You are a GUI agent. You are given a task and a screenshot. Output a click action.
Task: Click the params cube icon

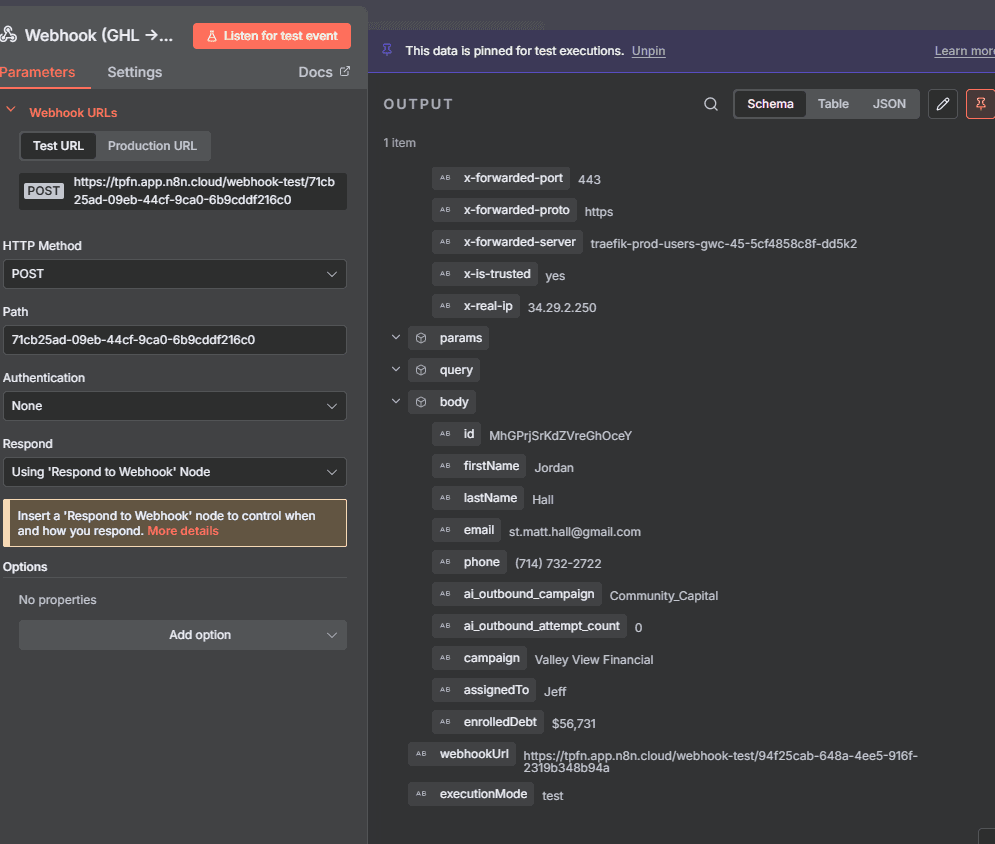[421, 338]
